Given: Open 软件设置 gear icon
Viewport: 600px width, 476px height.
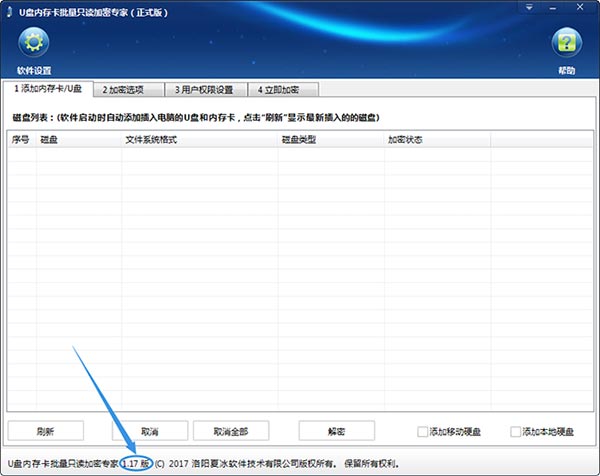Looking at the screenshot, I should point(34,42).
